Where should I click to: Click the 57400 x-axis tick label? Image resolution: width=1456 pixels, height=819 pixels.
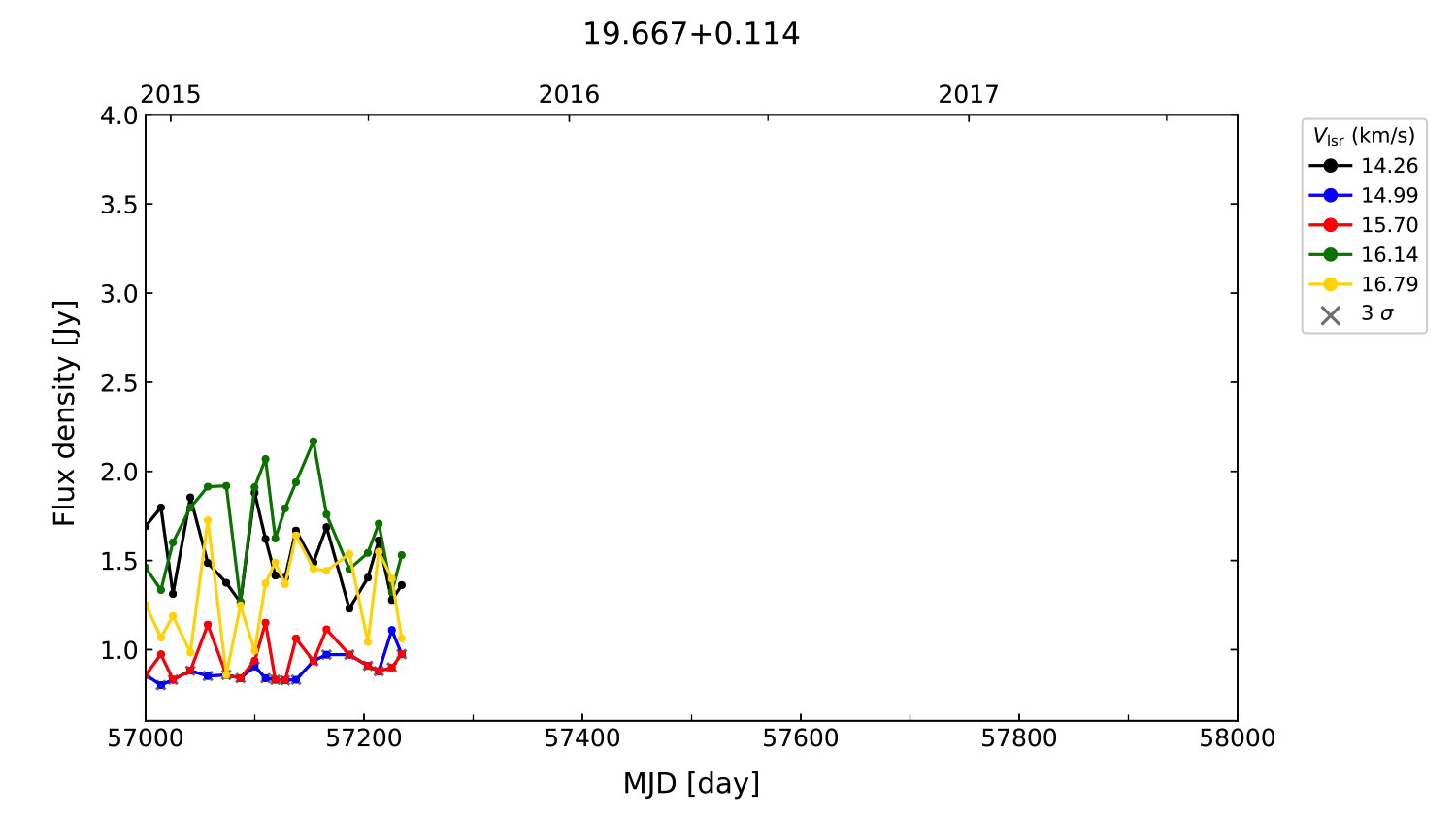point(581,738)
